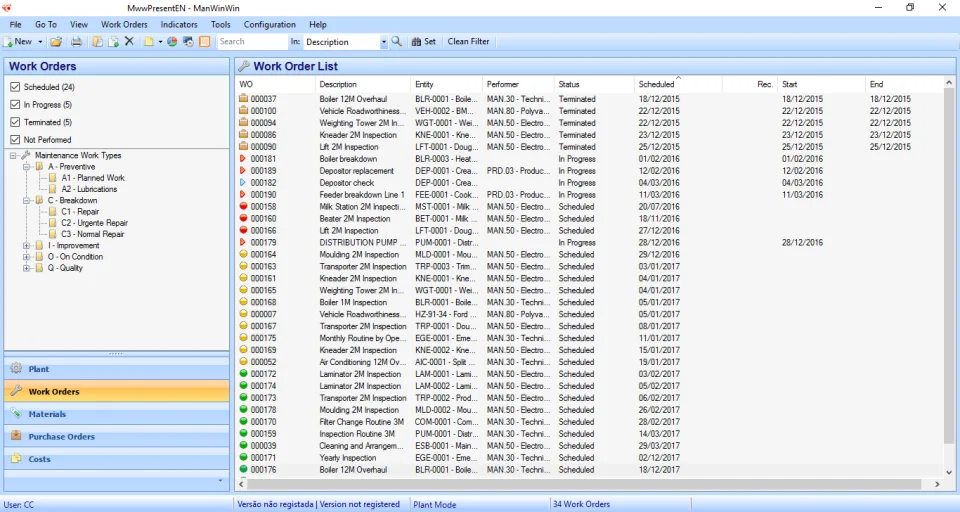The height and width of the screenshot is (512, 960).
Task: Collapse the A - Preventive tree node
Action: click(x=26, y=167)
